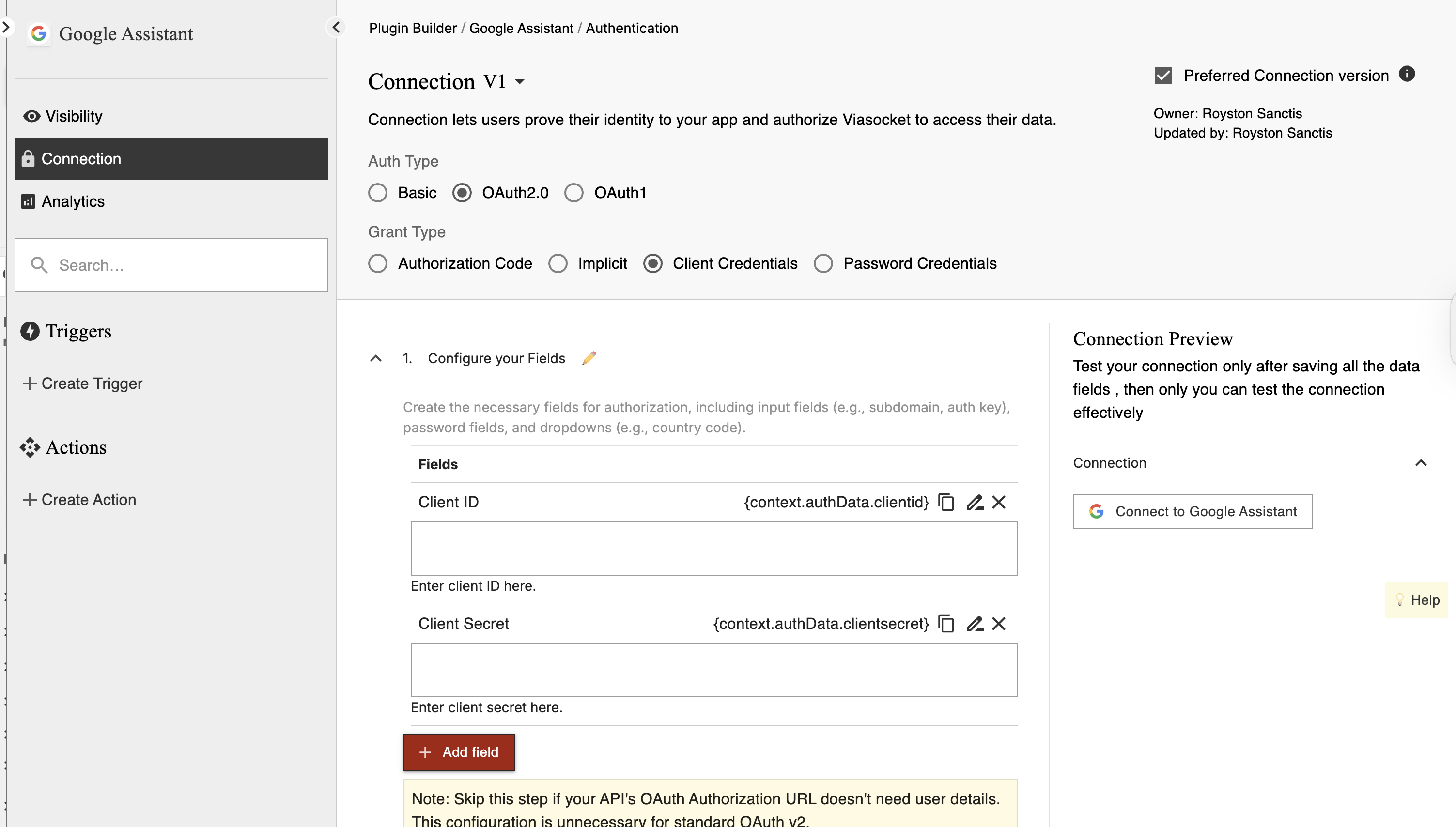1456x827 pixels.
Task: Click the Triggers lightning bolt icon
Action: 30,331
